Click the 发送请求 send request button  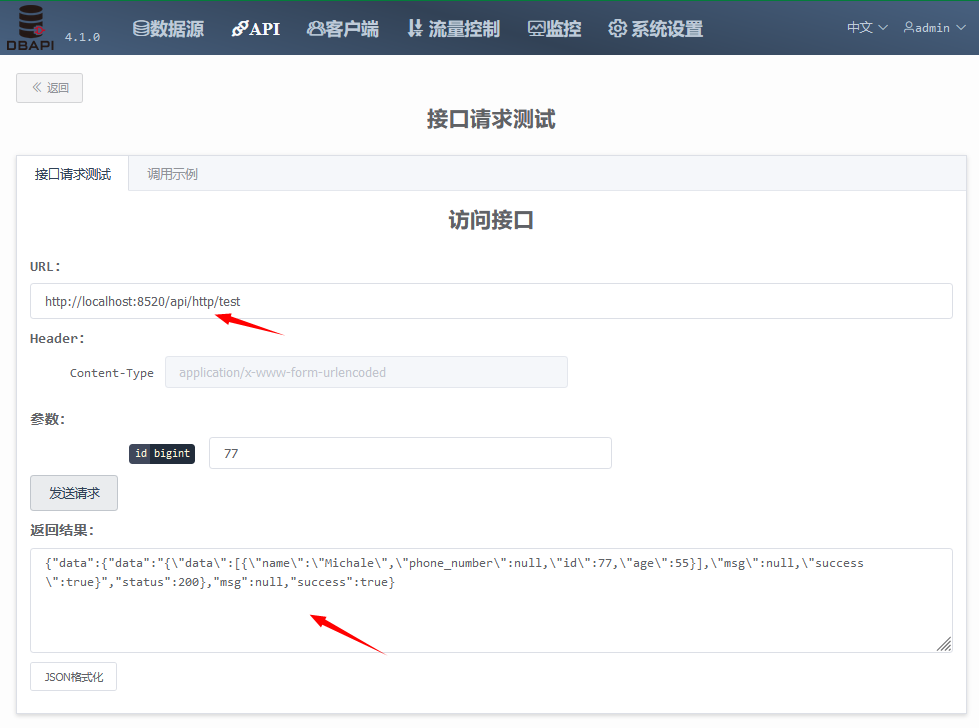(x=73, y=492)
